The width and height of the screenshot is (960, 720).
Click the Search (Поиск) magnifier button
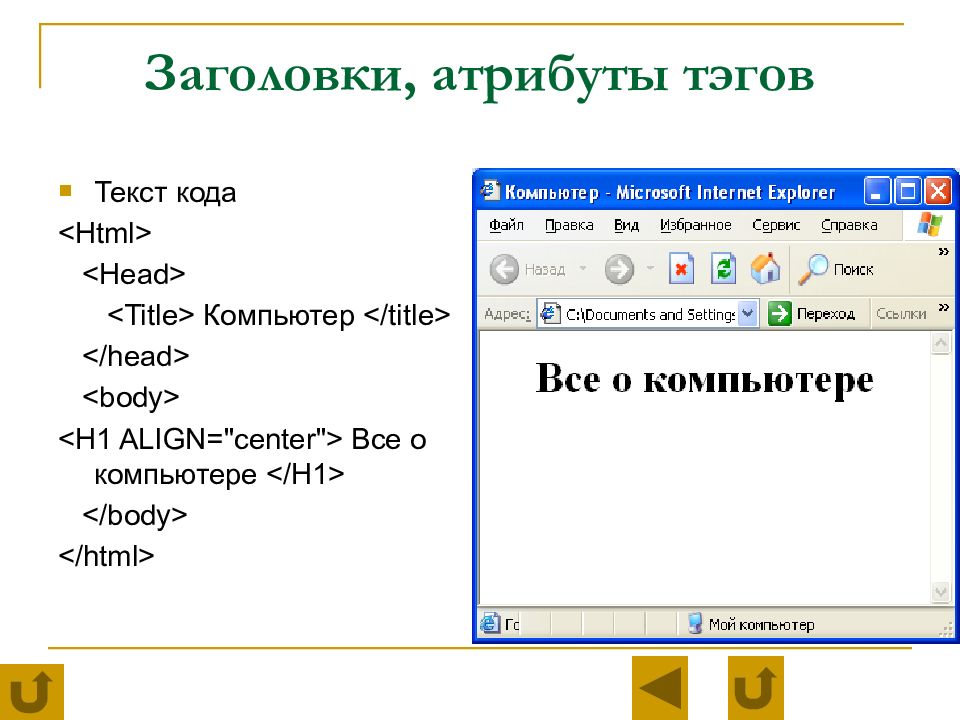pos(836,269)
